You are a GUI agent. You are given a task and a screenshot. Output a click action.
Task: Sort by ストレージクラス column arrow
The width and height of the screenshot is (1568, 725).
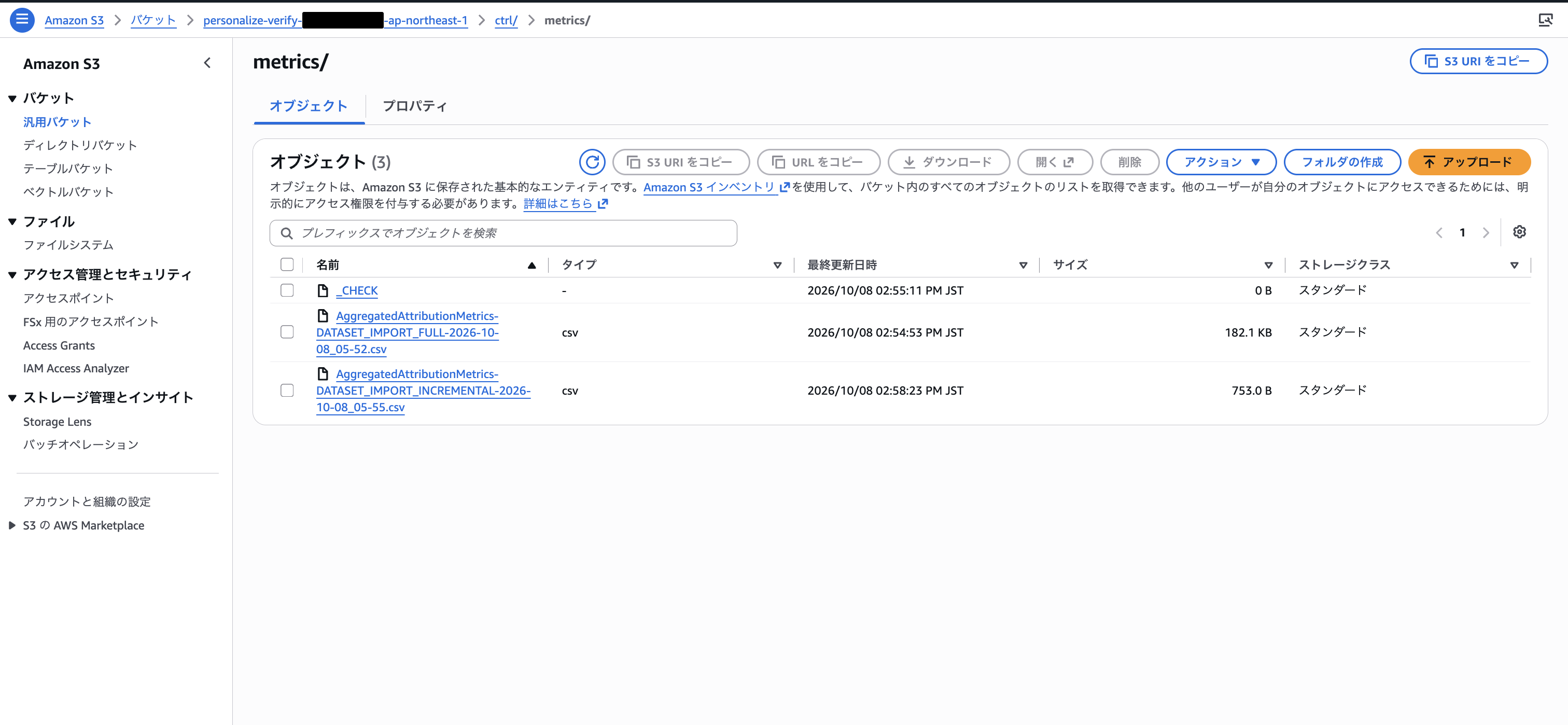coord(1514,265)
